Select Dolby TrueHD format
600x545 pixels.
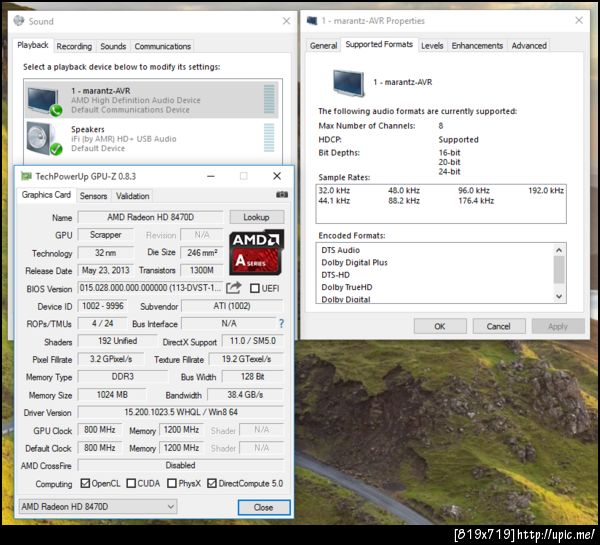coord(347,287)
